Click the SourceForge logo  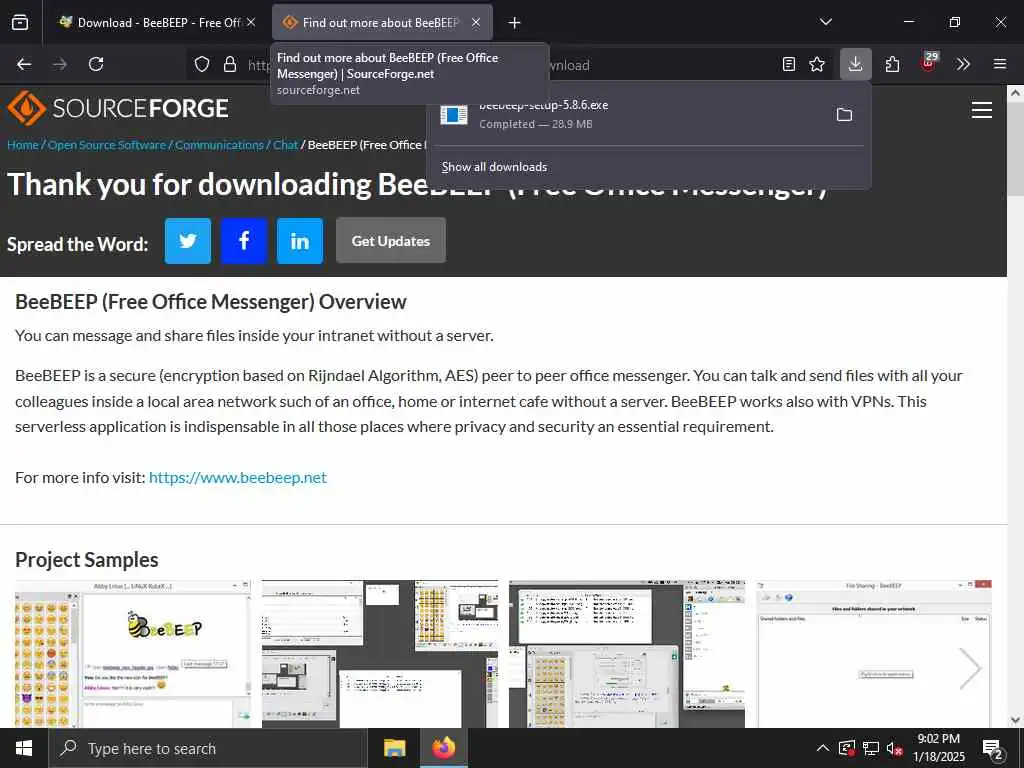pos(118,108)
